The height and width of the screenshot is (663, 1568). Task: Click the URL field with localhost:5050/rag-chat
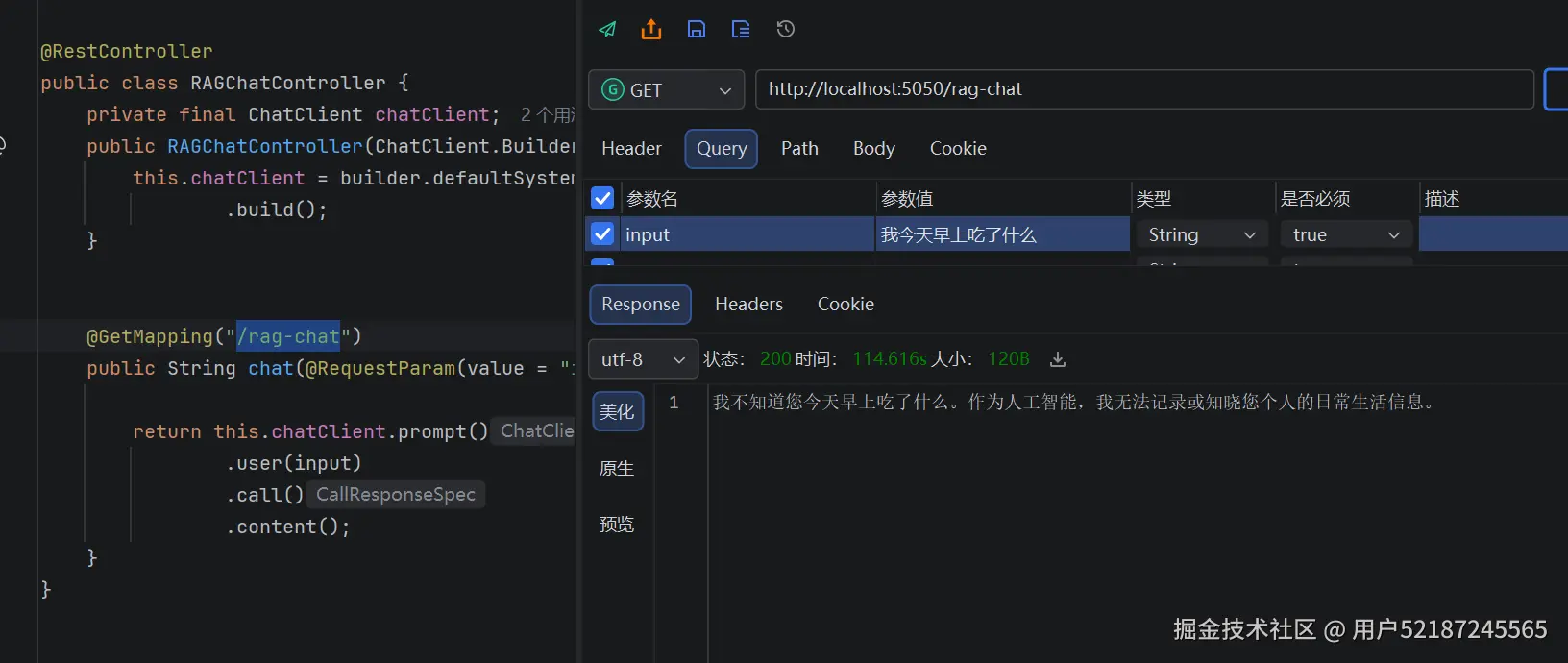click(1144, 89)
